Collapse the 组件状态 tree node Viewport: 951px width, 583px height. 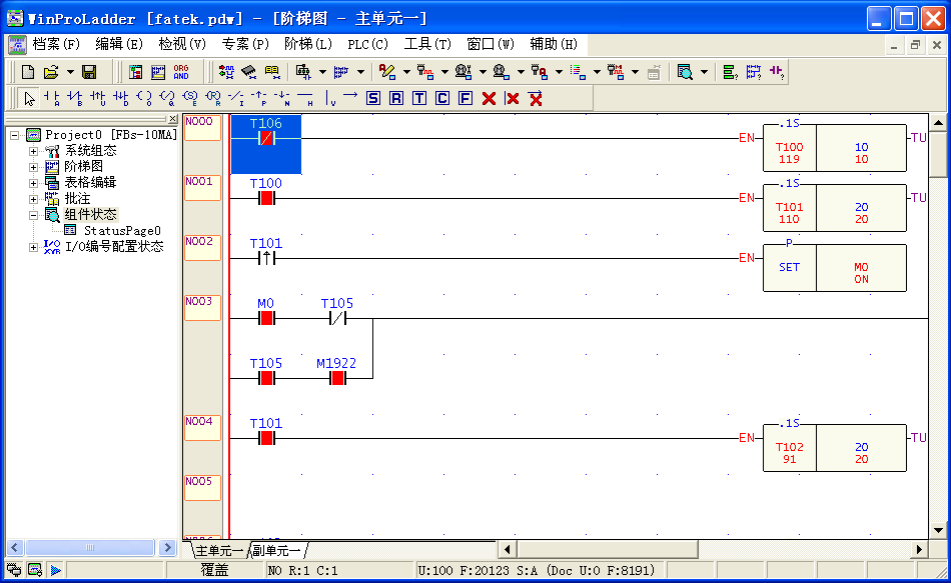pyautogui.click(x=33, y=215)
